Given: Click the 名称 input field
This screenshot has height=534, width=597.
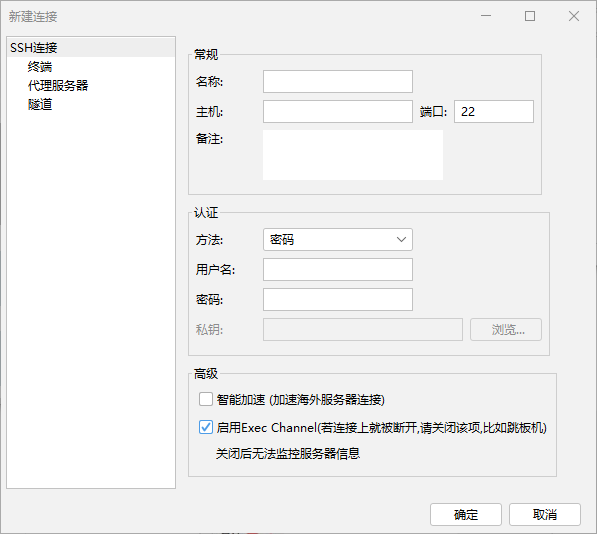Looking at the screenshot, I should (x=338, y=81).
